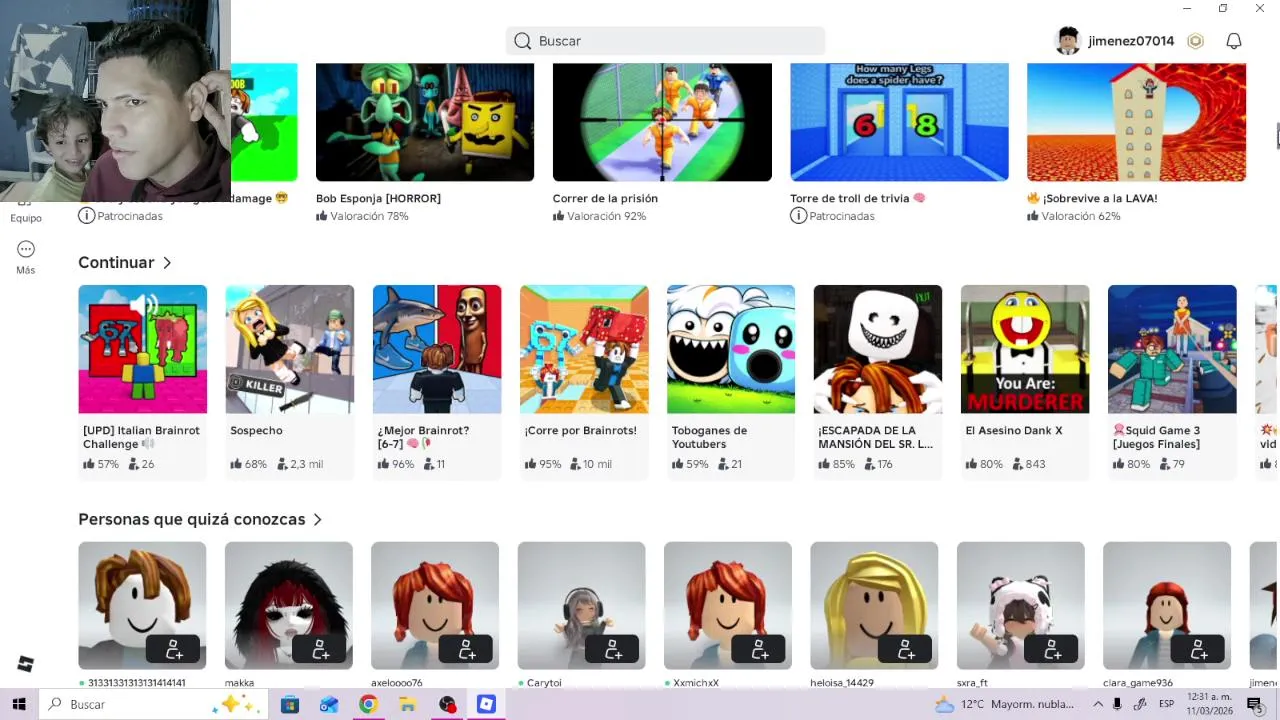Open Bob Esponja [HORROR] game thumbnail

pyautogui.click(x=425, y=122)
